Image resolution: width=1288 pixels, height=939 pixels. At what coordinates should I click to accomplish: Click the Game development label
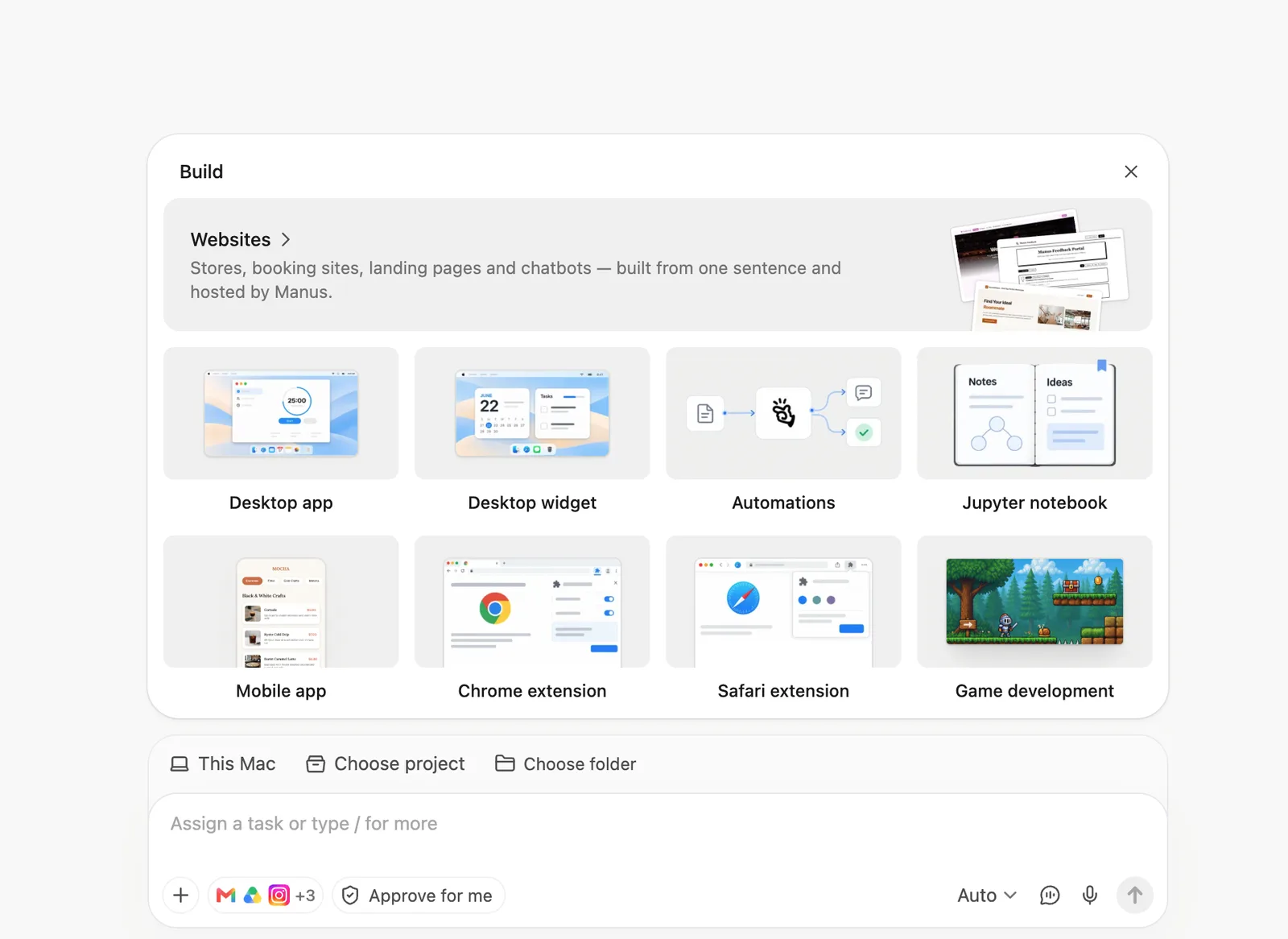1034,691
